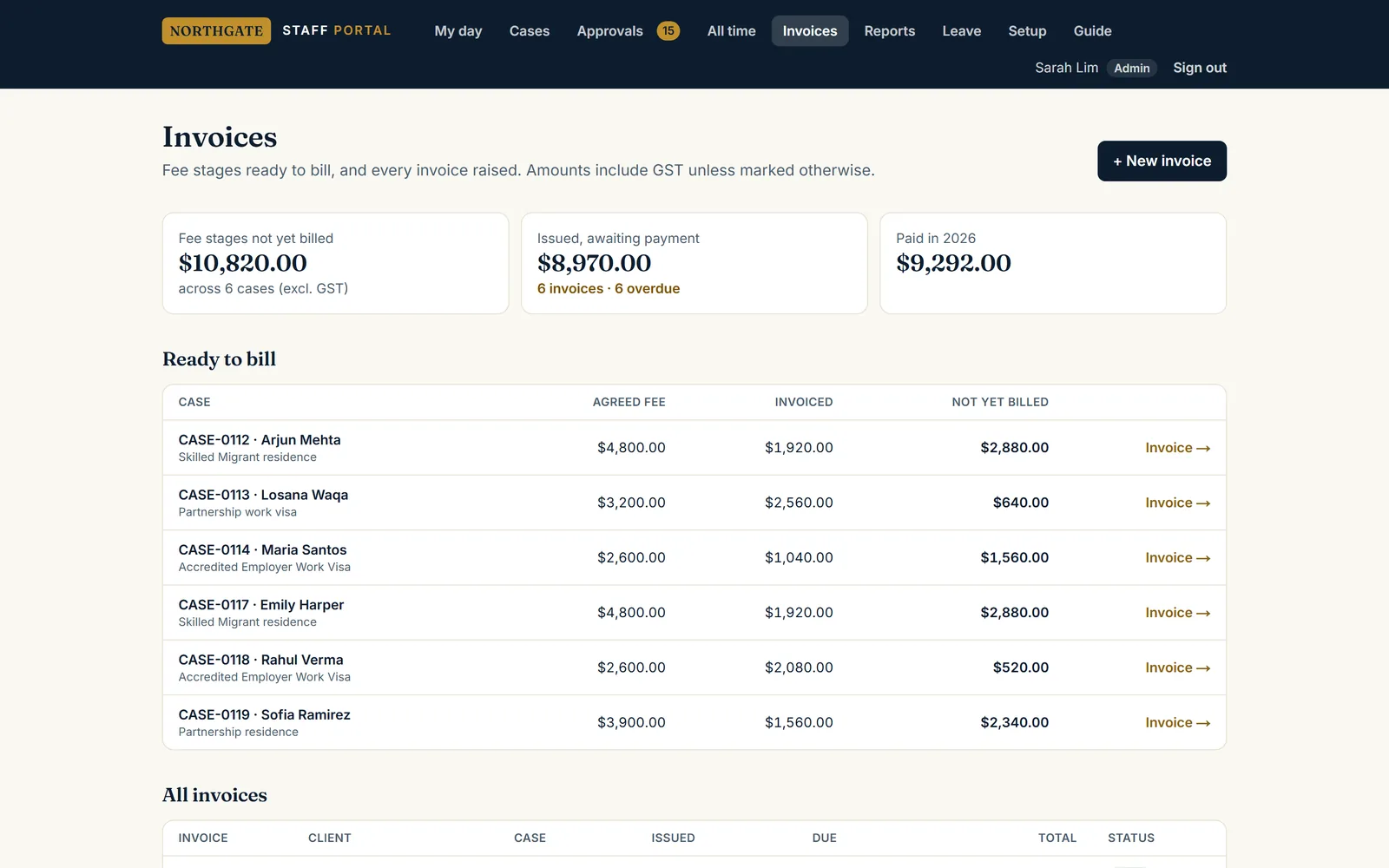The height and width of the screenshot is (868, 1389).
Task: Click the DUE column header in All invoices
Action: click(824, 838)
